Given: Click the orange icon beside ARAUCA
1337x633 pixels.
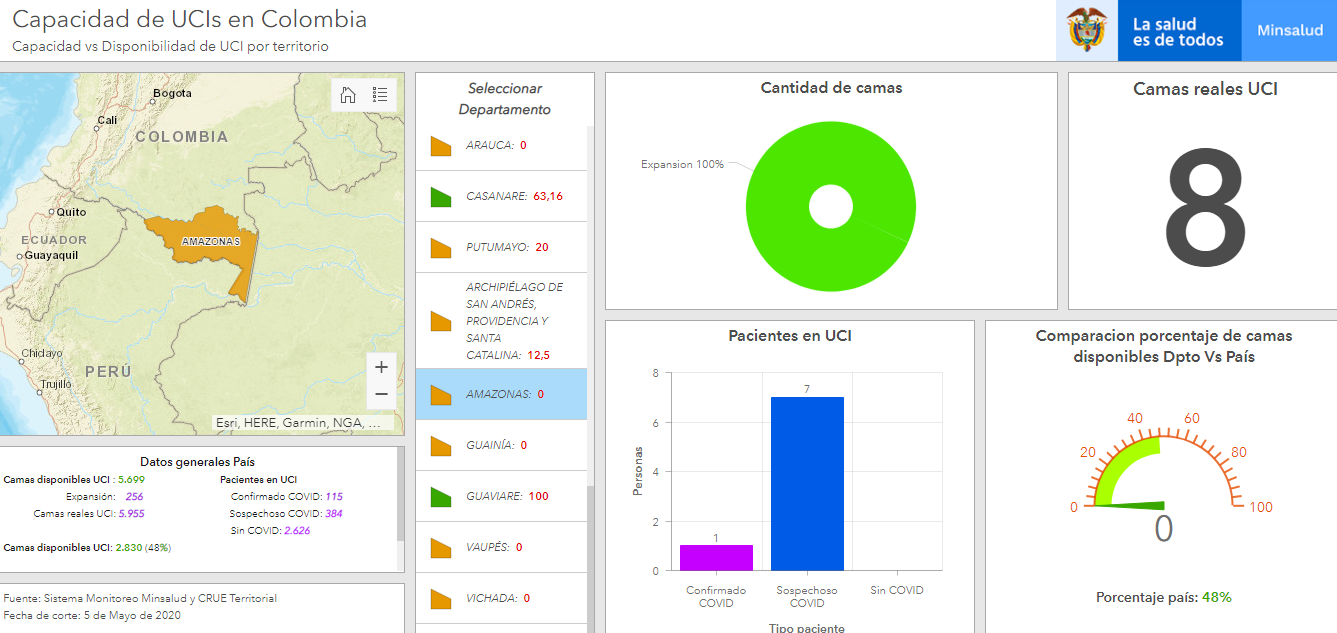Looking at the screenshot, I should point(441,146).
